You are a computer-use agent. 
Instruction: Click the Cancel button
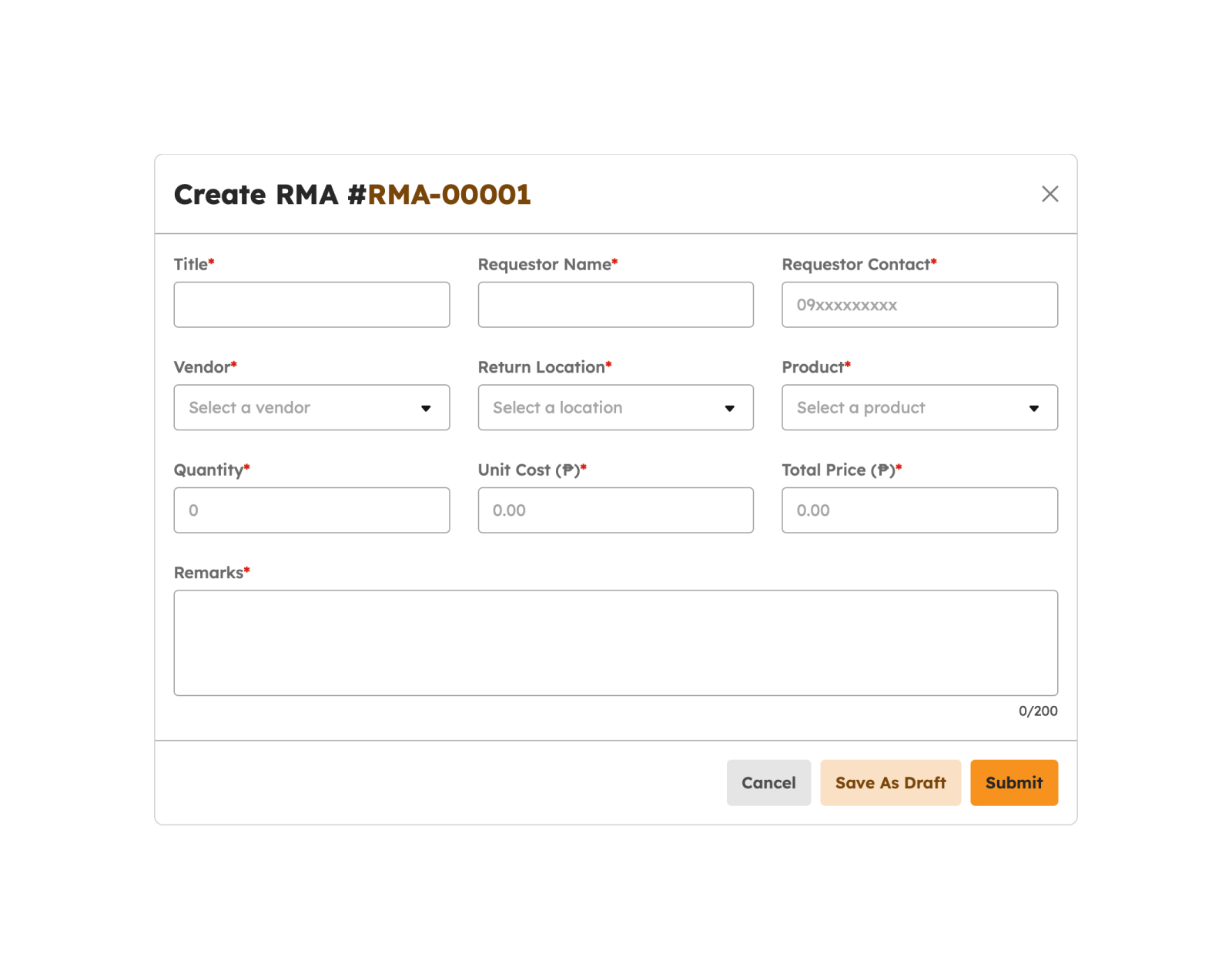click(x=768, y=783)
